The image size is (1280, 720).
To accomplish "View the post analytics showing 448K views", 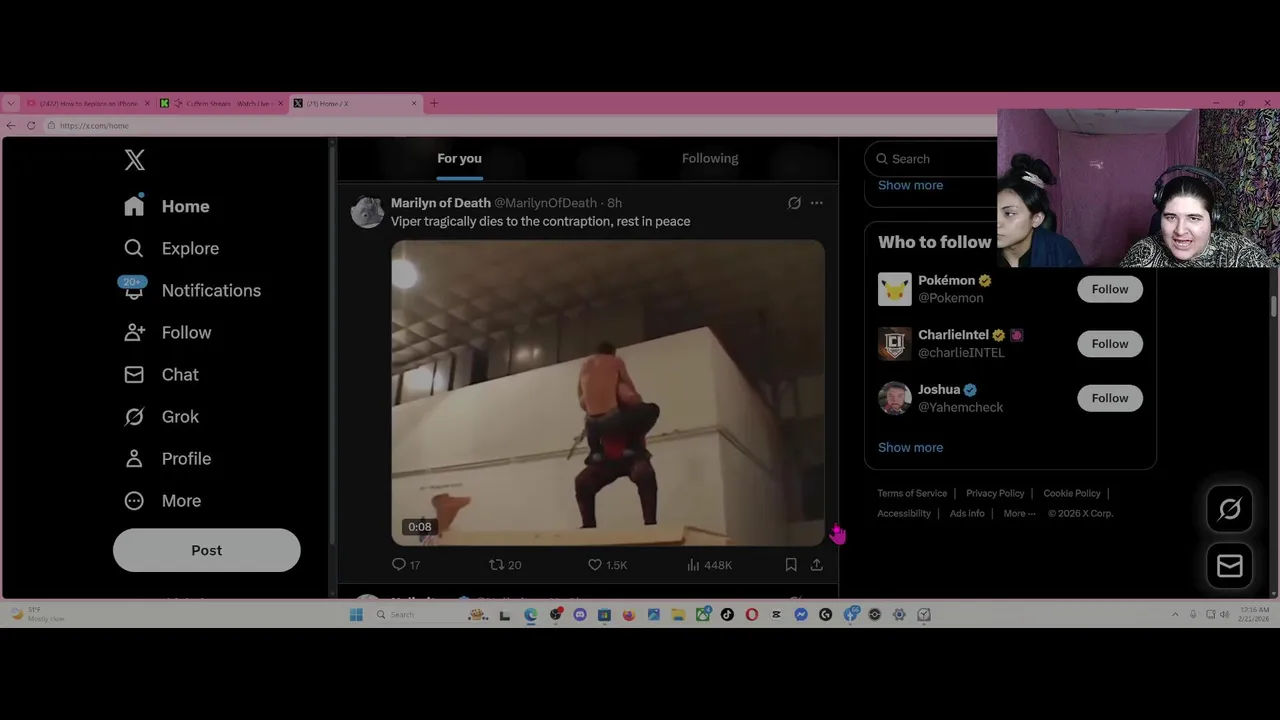I will pos(709,565).
